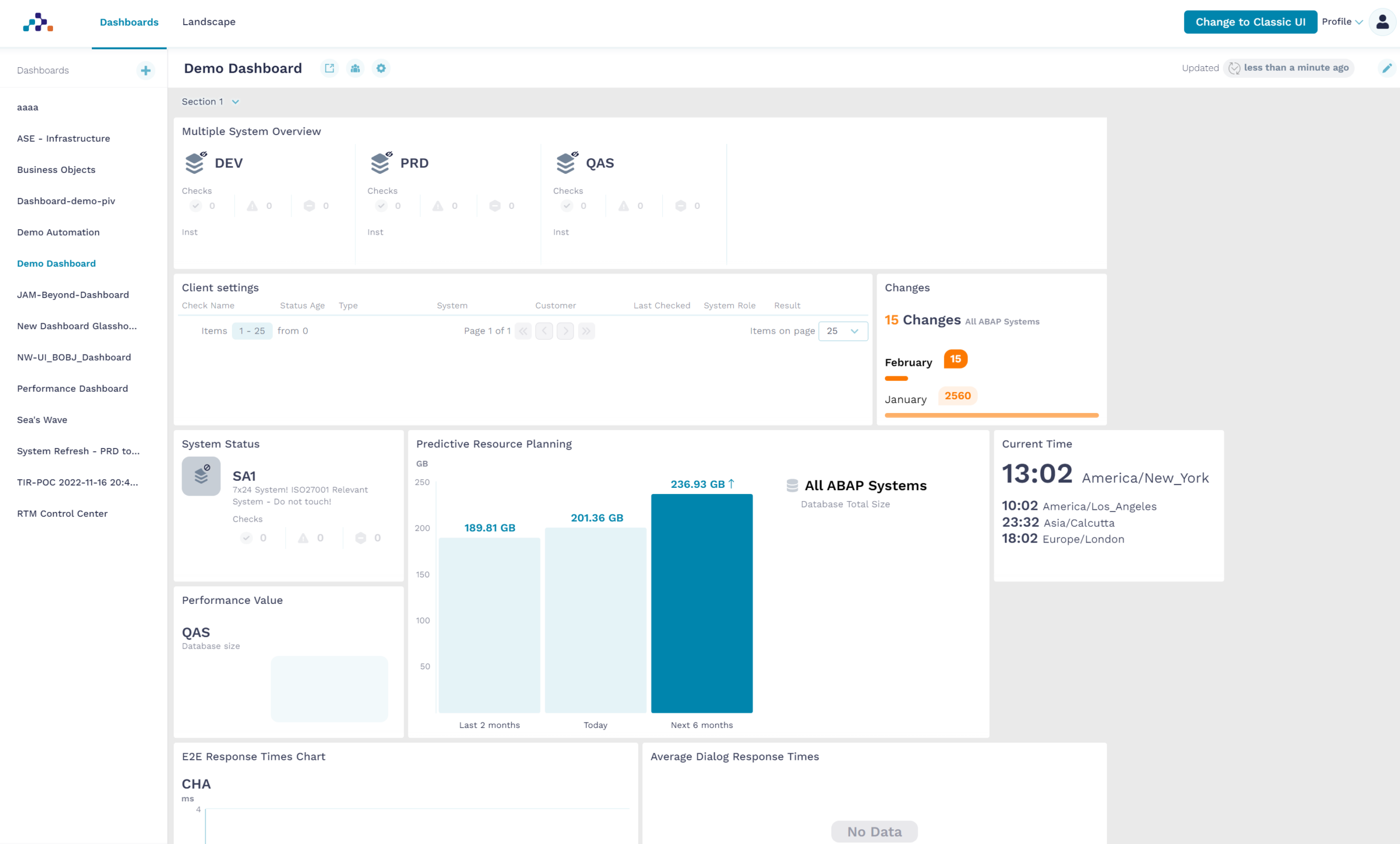This screenshot has height=844, width=1400.
Task: Open the dashboard in a new window
Action: point(330,68)
